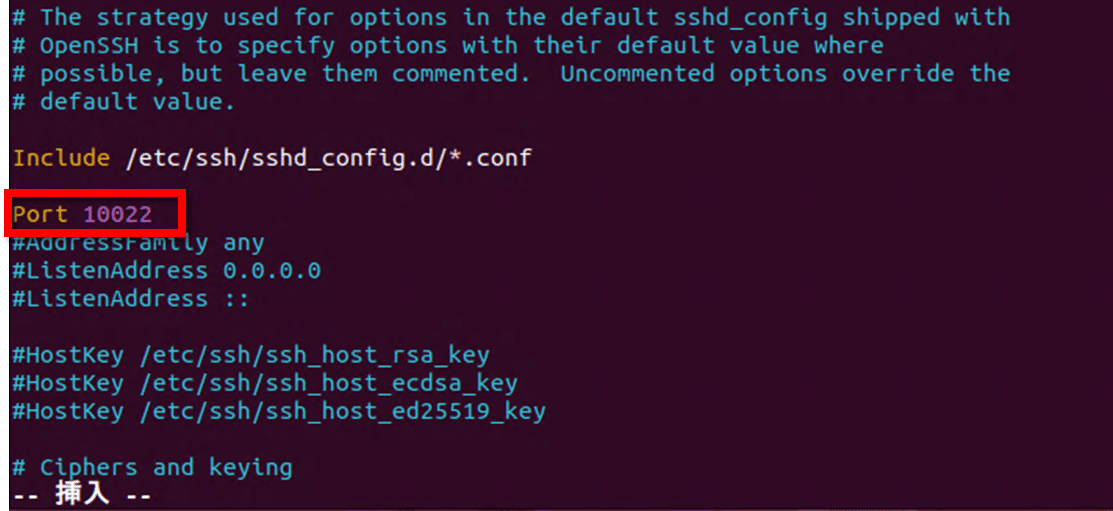Click the Include keyword
Image resolution: width=1113 pixels, height=511 pixels.
point(61,158)
